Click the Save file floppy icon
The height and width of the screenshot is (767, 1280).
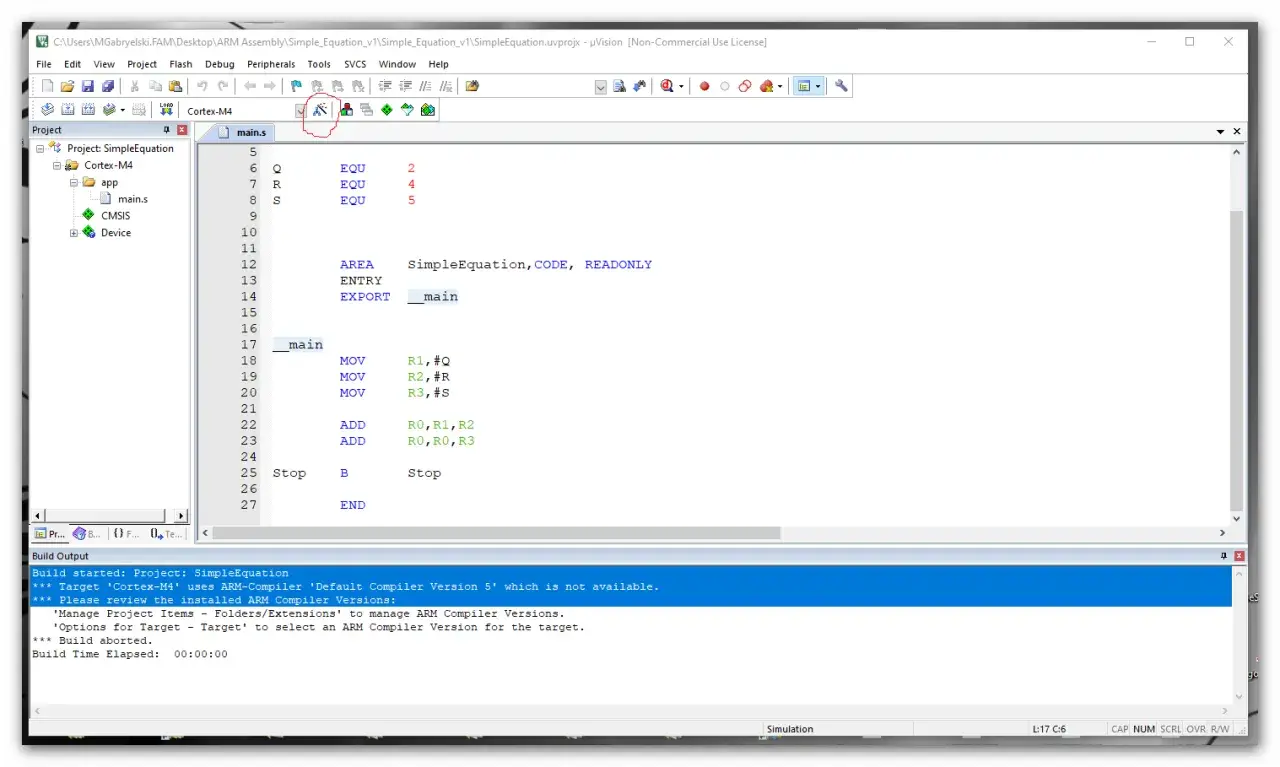[x=88, y=87]
